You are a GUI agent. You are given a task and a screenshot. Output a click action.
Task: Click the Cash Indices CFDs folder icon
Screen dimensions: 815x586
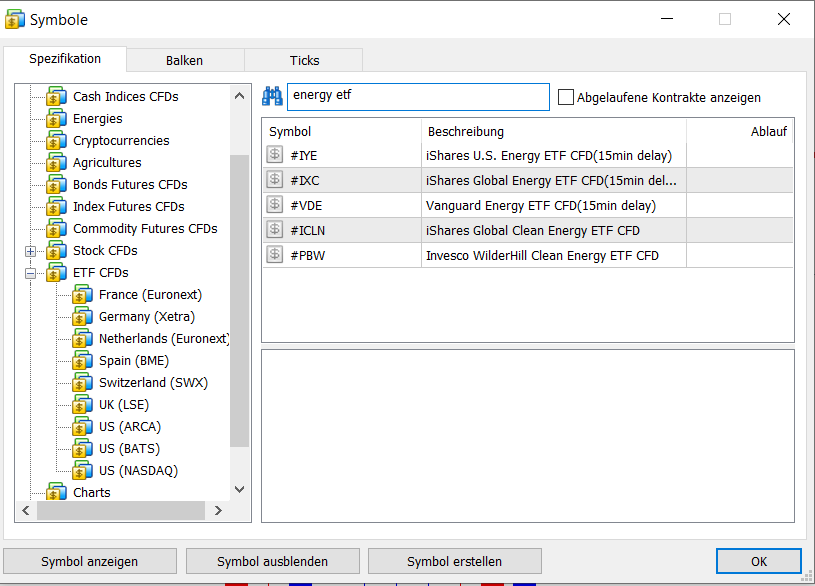(56, 97)
